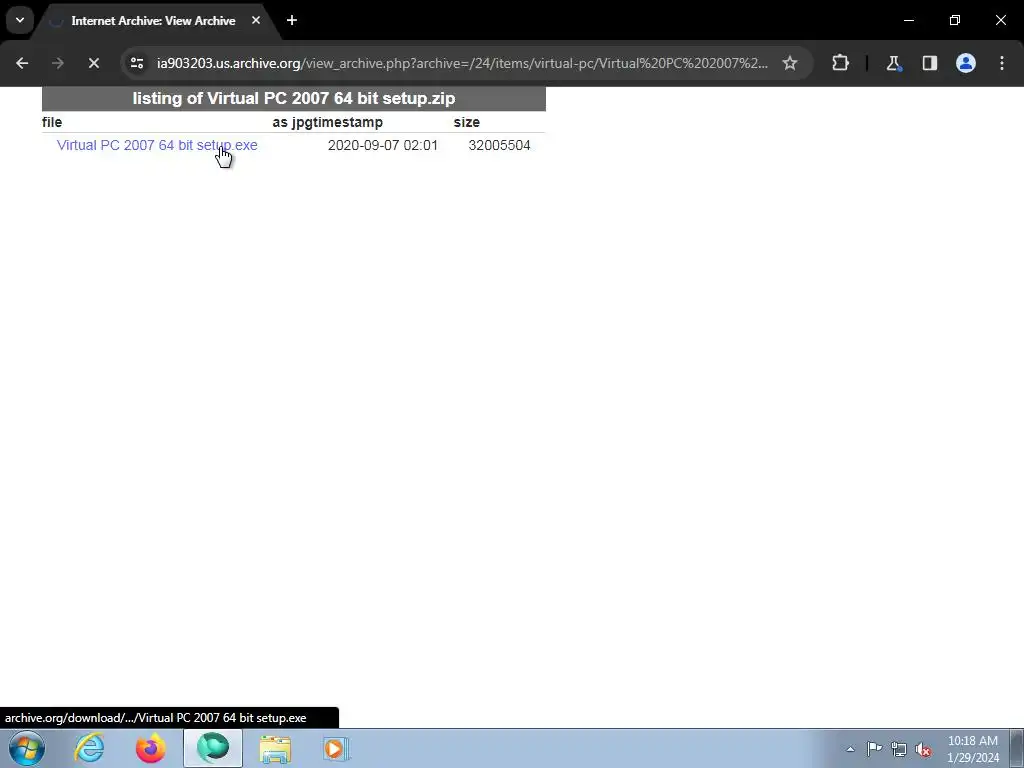The image size is (1024, 768).
Task: Open Chrome Labs flask icon
Action: tap(893, 63)
